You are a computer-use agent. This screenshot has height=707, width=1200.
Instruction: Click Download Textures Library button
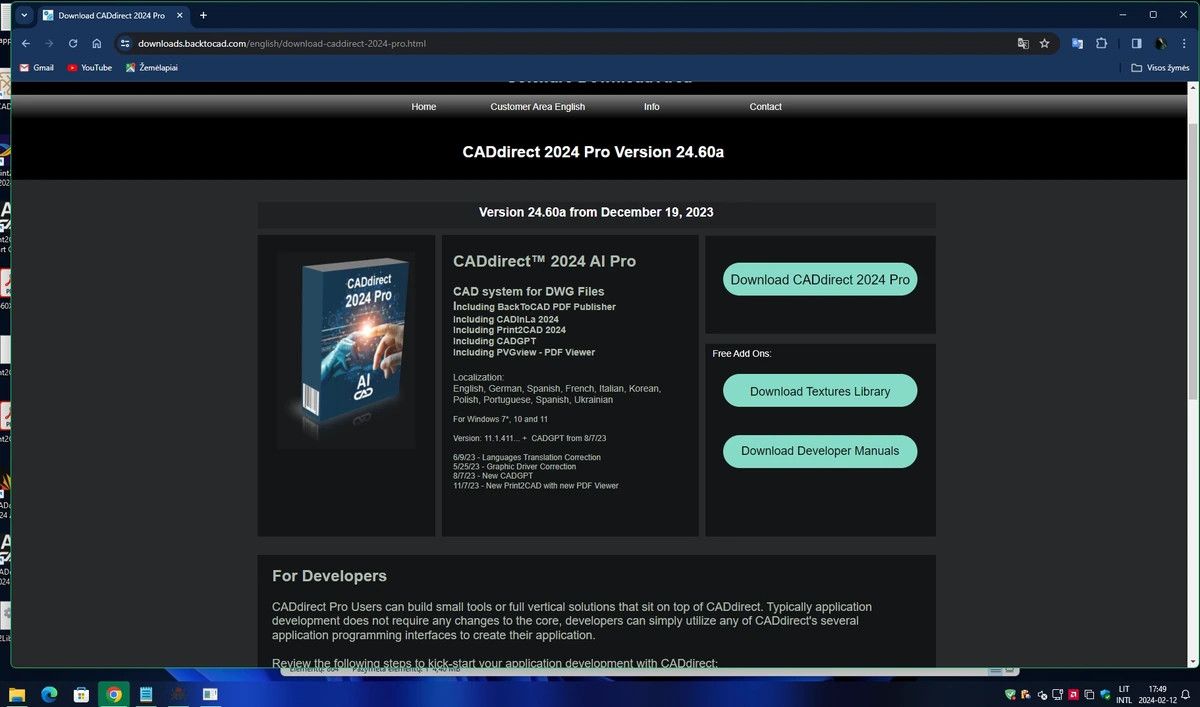[820, 391]
